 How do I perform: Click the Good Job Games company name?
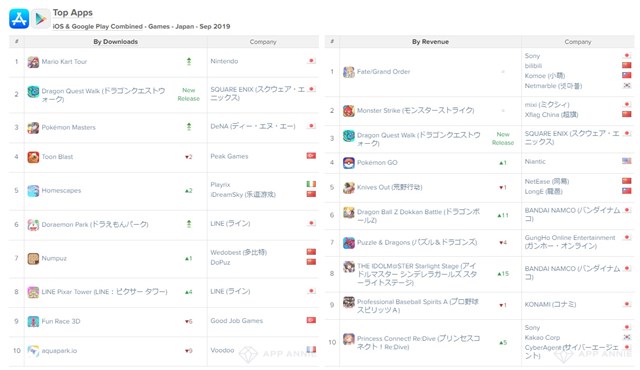pos(236,321)
